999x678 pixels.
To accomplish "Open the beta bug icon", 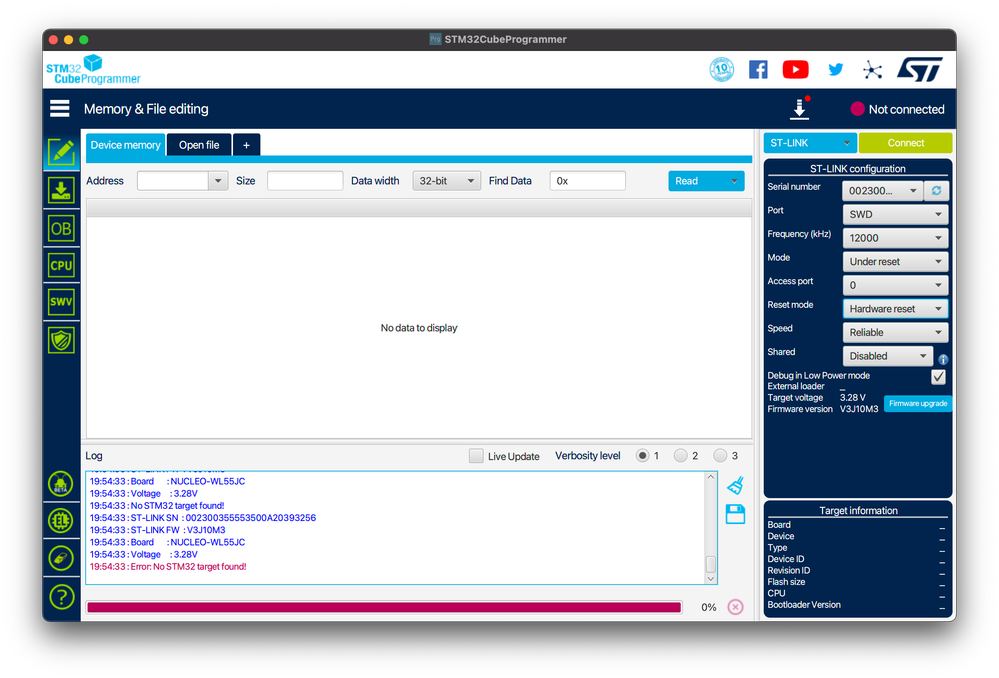I will click(61, 484).
